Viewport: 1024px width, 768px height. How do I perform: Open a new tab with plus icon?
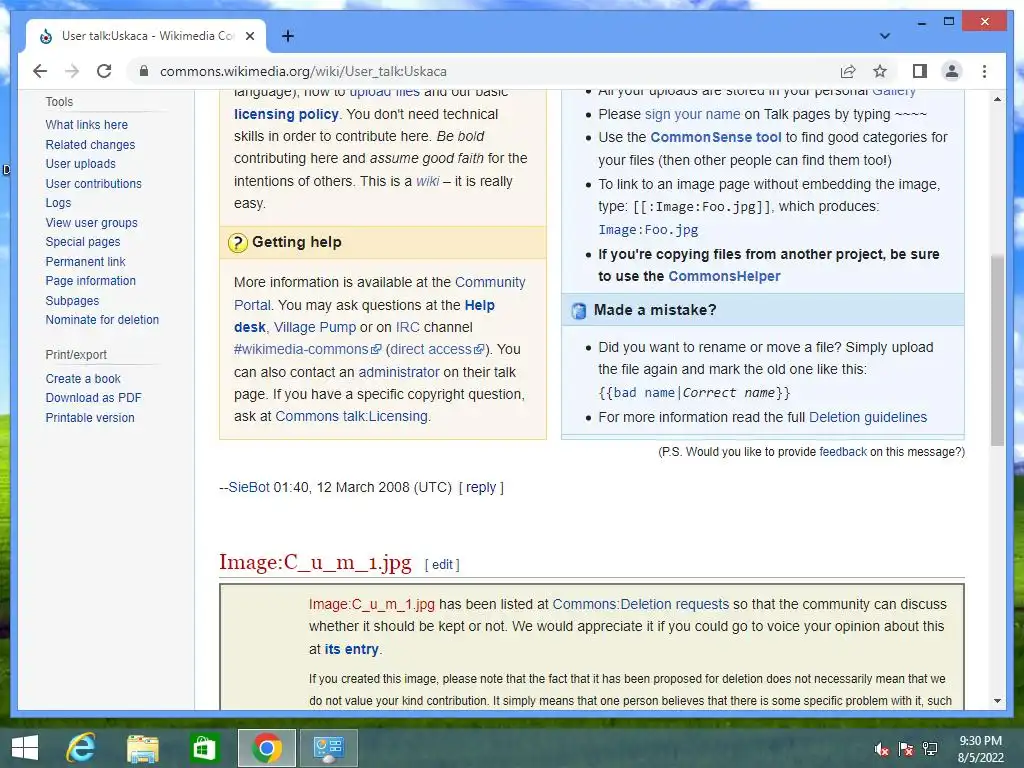point(287,36)
